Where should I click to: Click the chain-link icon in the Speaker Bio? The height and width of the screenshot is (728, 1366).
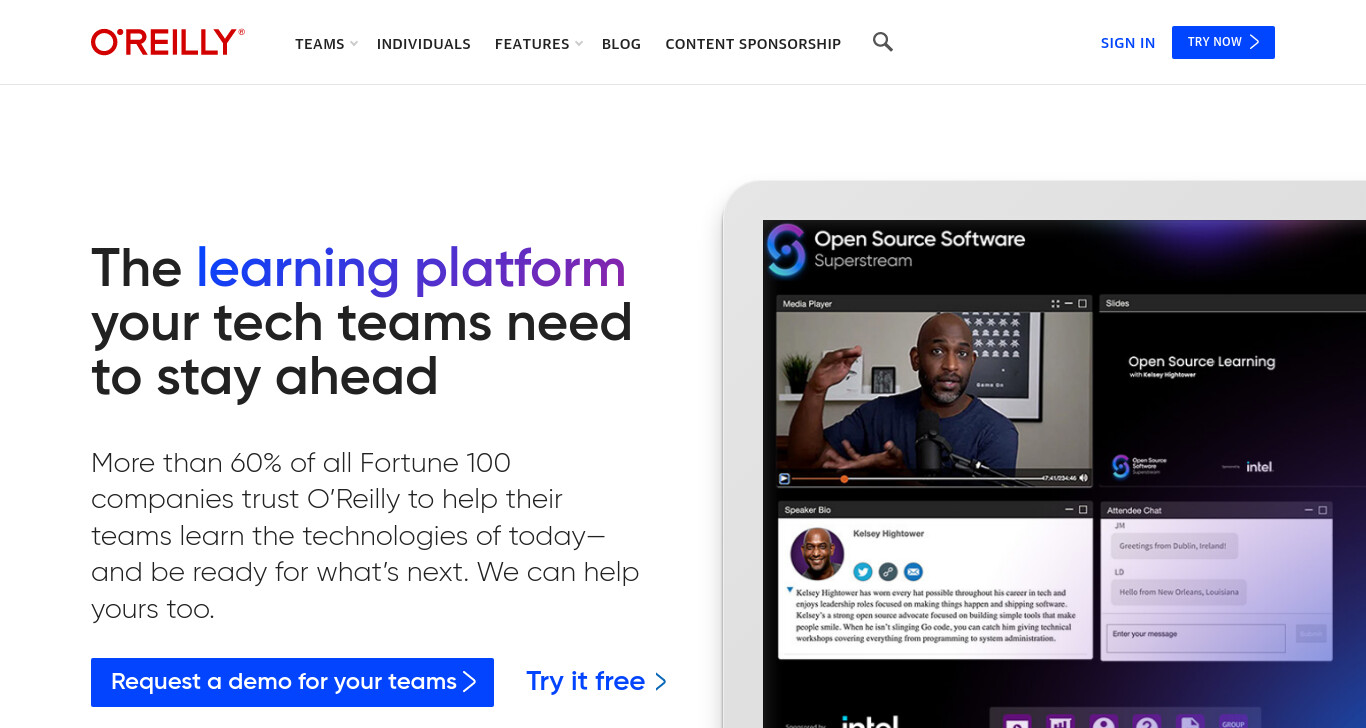click(x=888, y=572)
